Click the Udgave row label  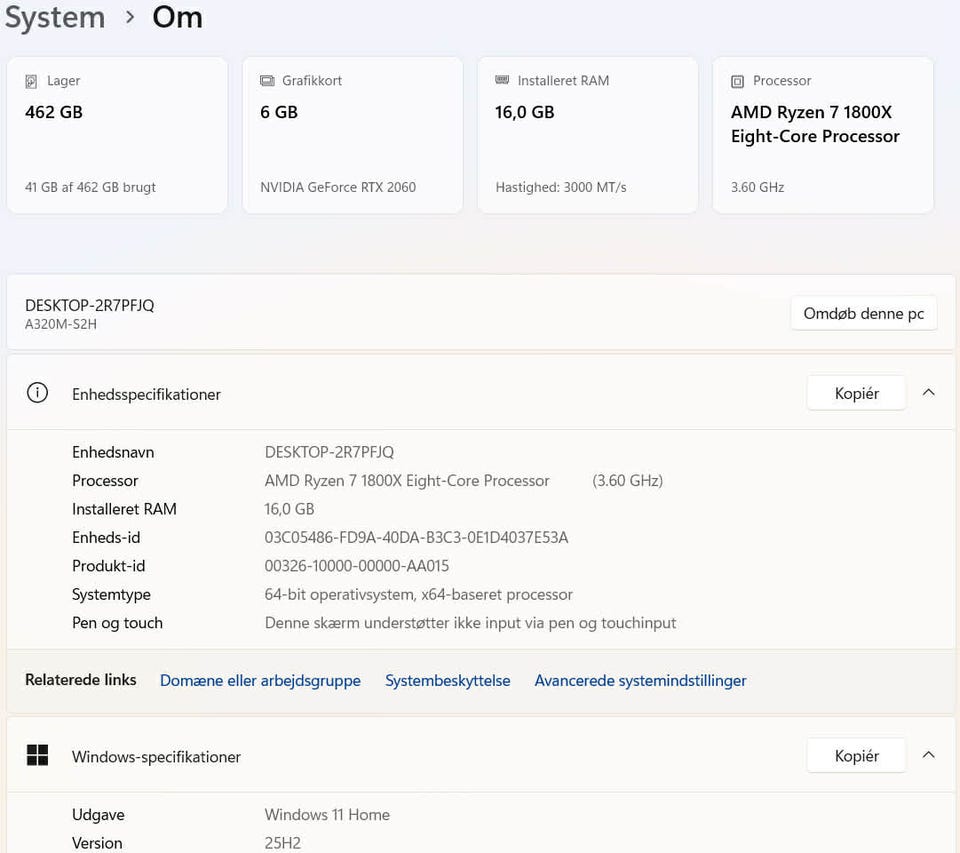(98, 814)
